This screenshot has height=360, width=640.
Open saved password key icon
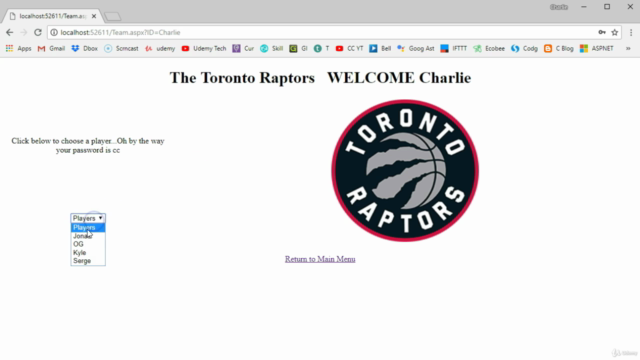coord(602,32)
